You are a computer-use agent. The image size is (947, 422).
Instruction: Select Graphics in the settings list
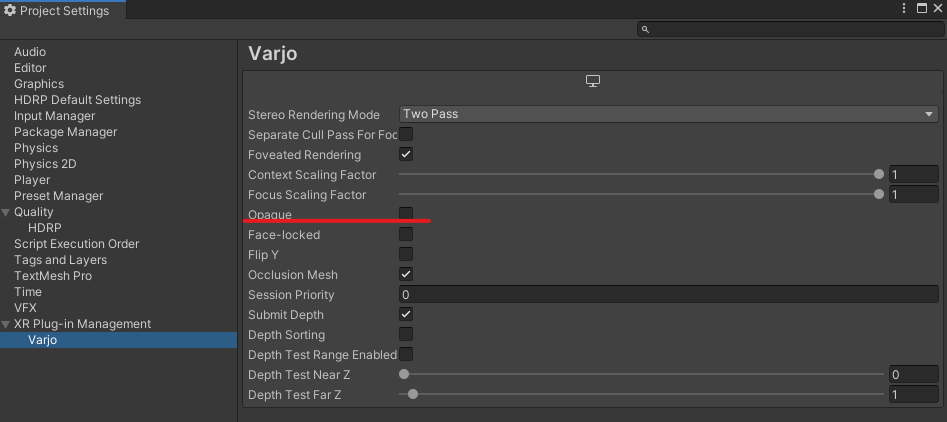39,84
